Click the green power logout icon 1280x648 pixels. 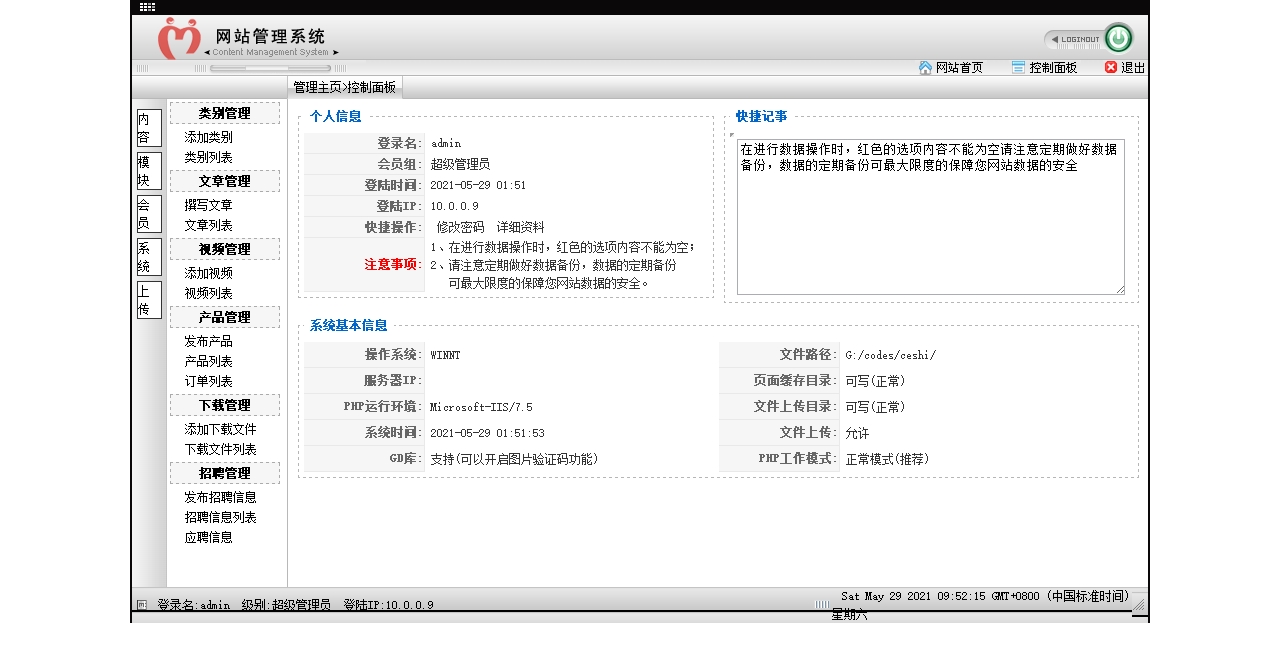tap(1118, 39)
